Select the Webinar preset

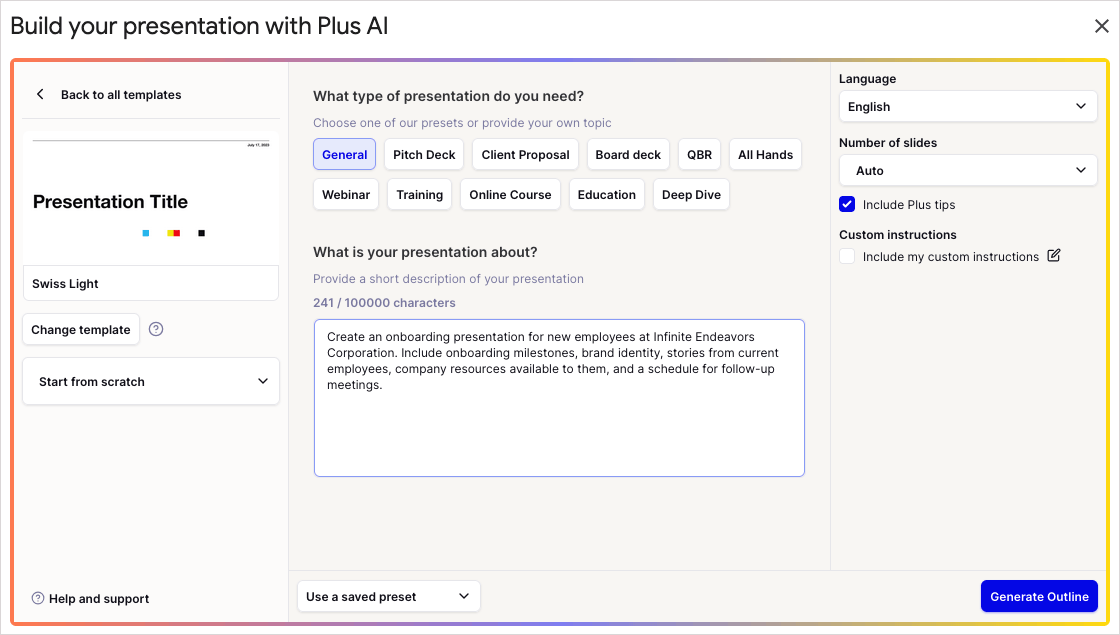[346, 194]
